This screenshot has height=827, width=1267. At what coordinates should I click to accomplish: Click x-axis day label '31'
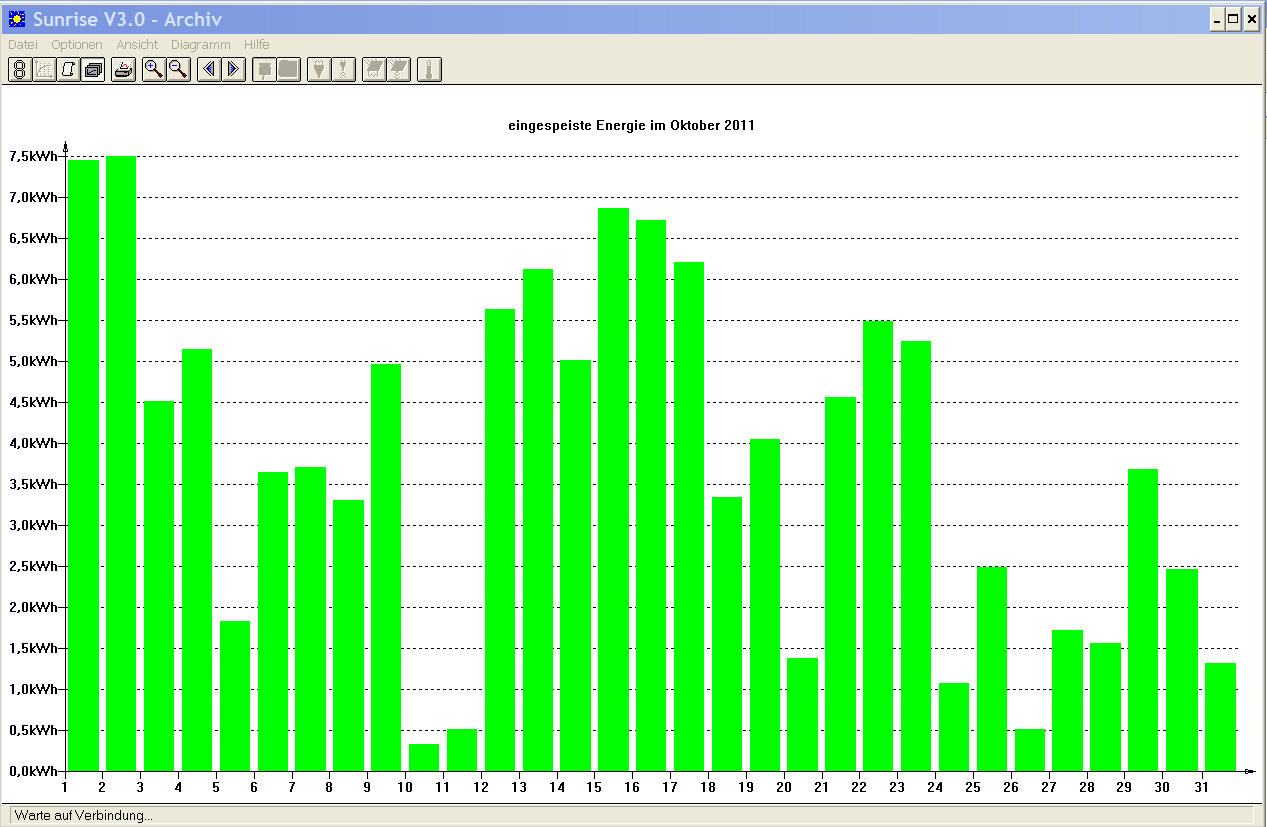tap(1200, 787)
